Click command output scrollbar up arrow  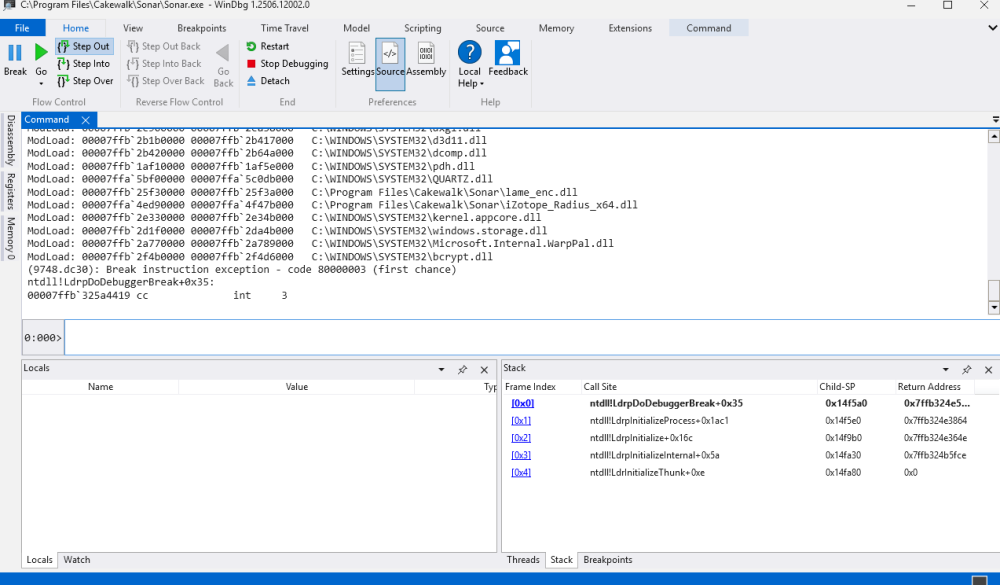(x=994, y=137)
